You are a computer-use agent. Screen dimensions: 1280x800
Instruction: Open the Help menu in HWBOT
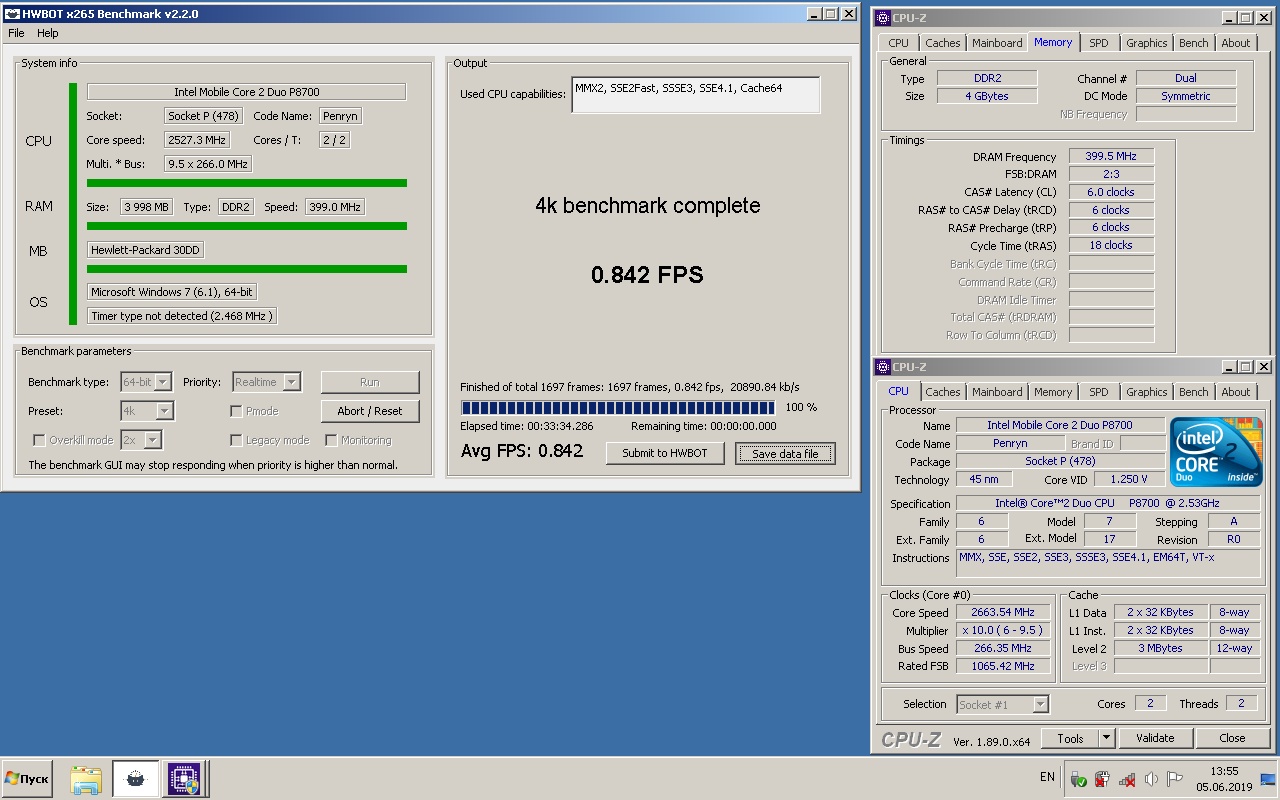click(x=48, y=33)
